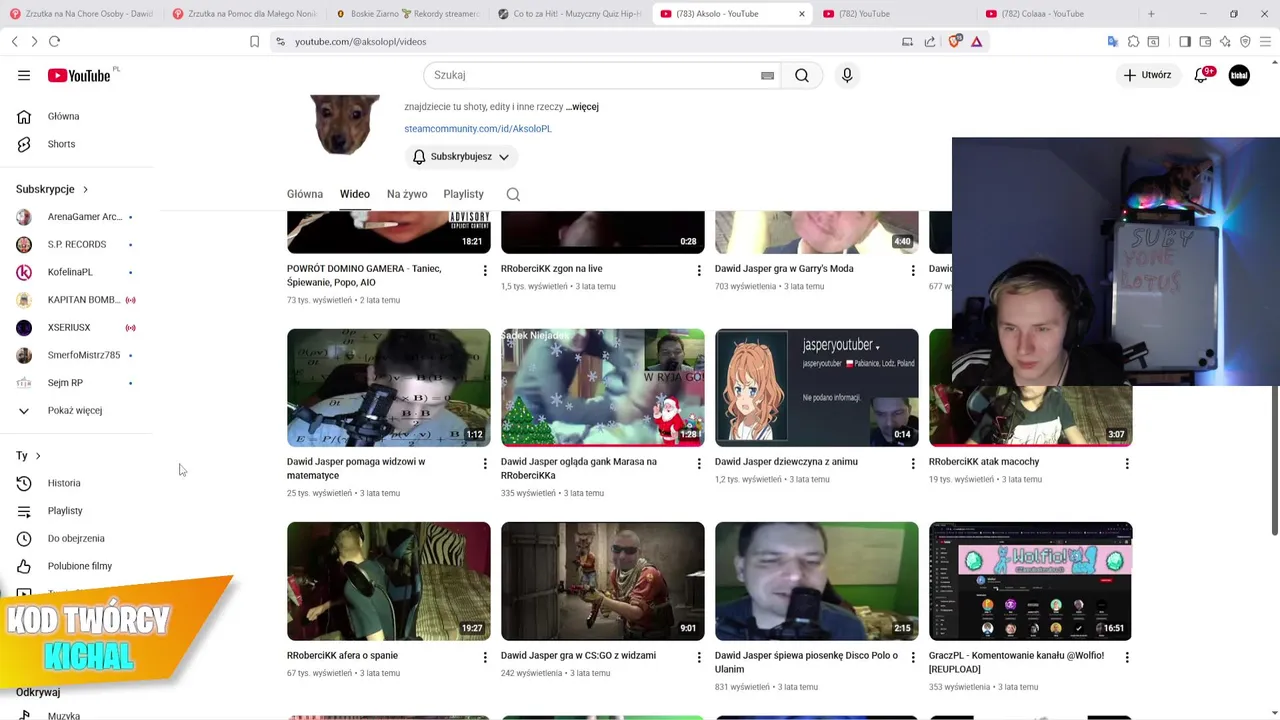Open options for Dawid Jasper gra w Garry's Moda
The width and height of the screenshot is (1280, 720).
pos(913,270)
